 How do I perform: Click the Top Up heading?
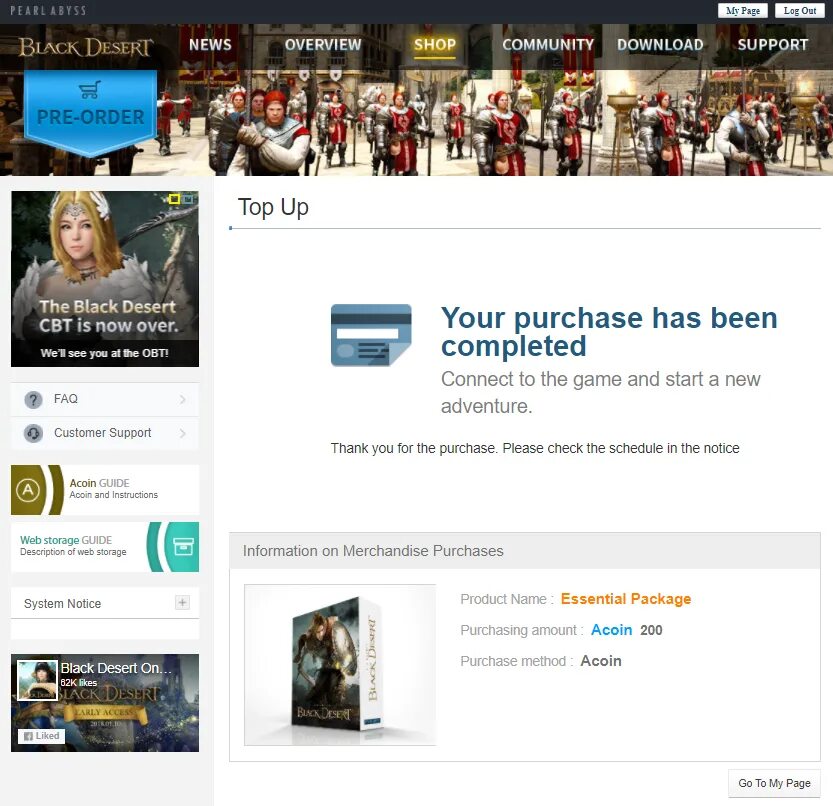point(273,207)
